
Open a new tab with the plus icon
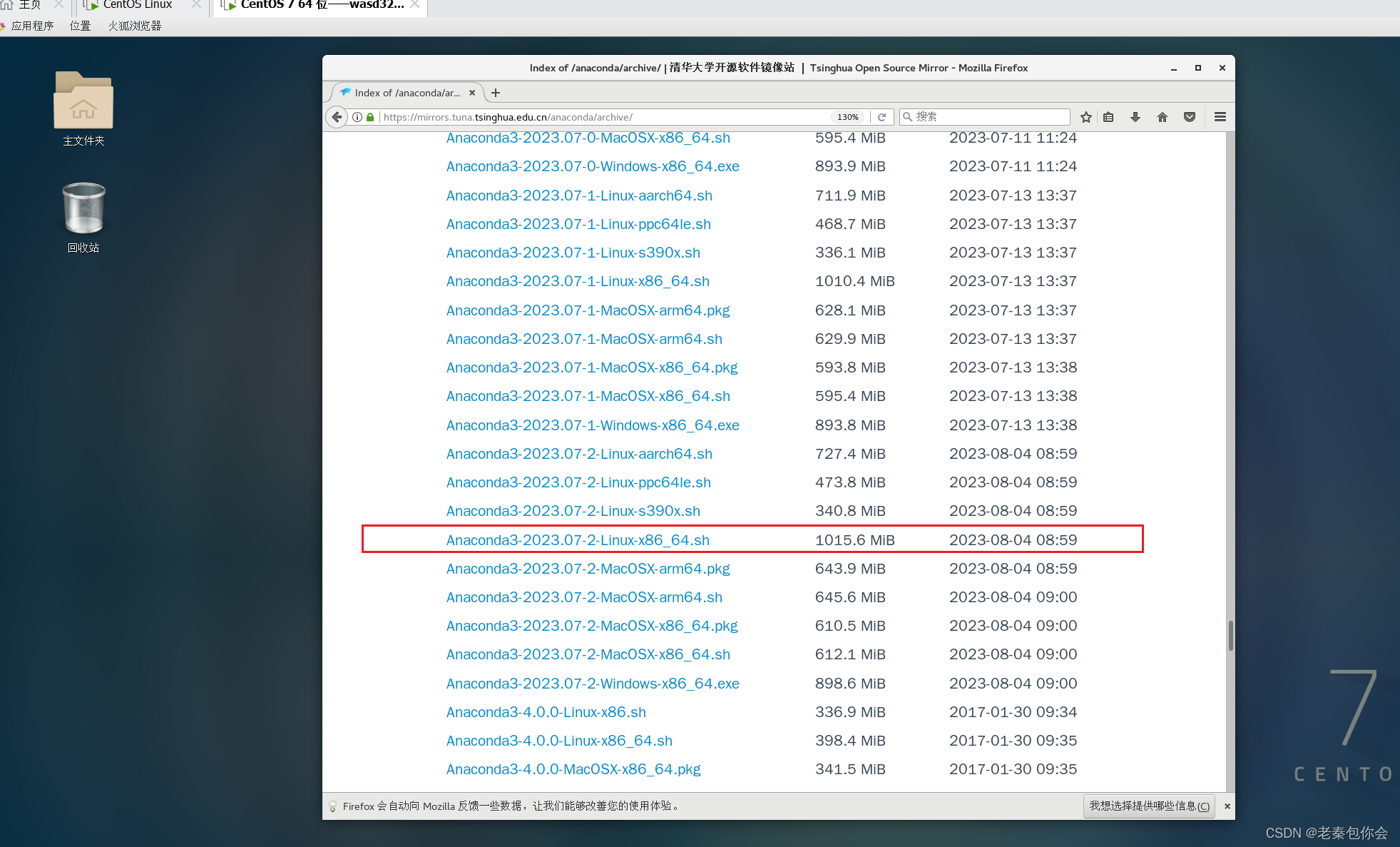point(496,93)
